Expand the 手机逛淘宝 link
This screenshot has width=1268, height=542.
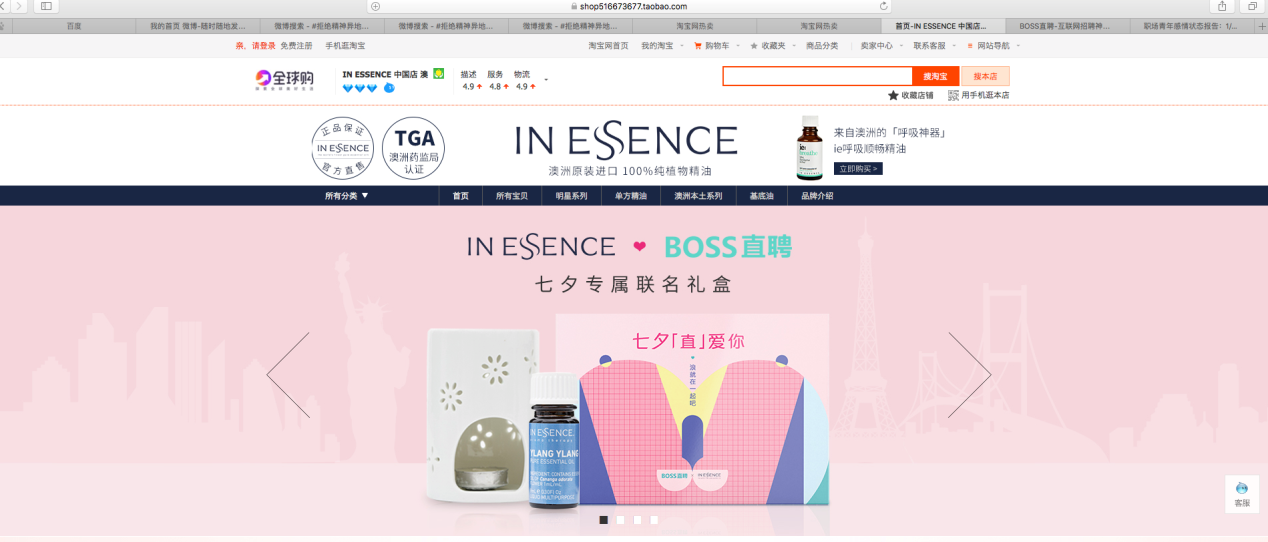pyautogui.click(x=345, y=46)
